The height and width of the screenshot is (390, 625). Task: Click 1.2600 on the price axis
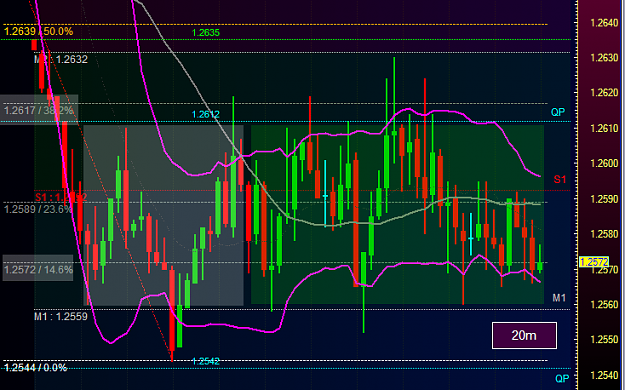pos(604,163)
